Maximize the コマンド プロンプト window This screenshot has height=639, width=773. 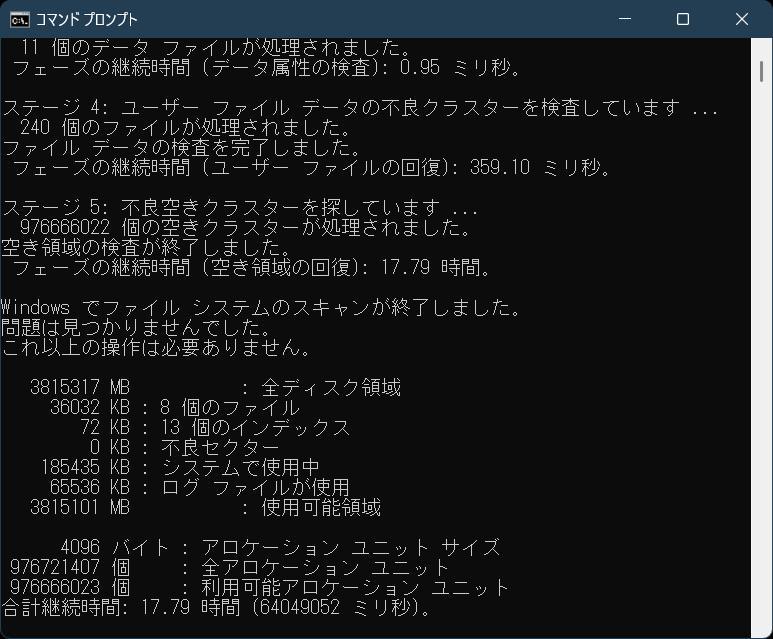pyautogui.click(x=683, y=19)
